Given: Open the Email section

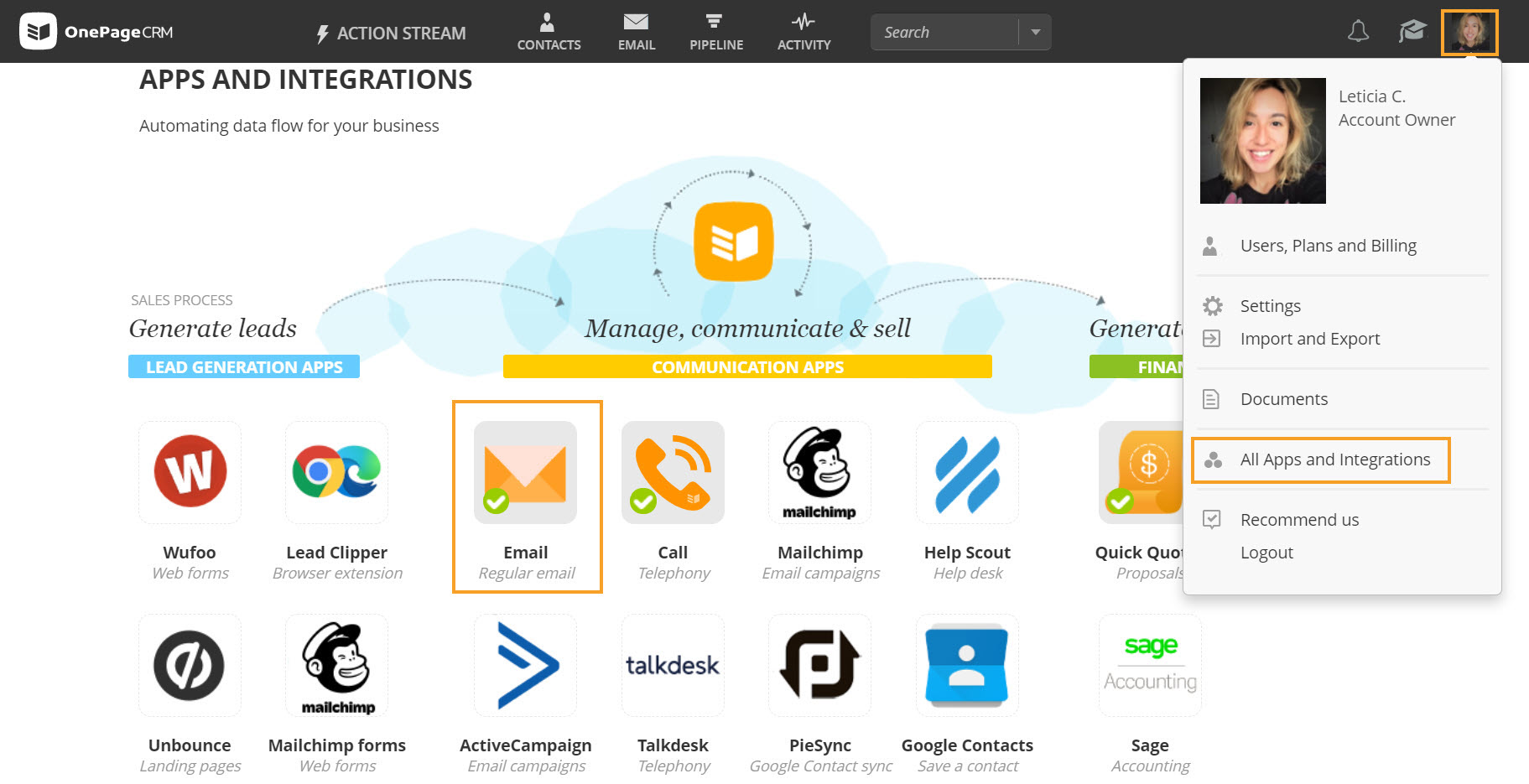Looking at the screenshot, I should (637, 32).
